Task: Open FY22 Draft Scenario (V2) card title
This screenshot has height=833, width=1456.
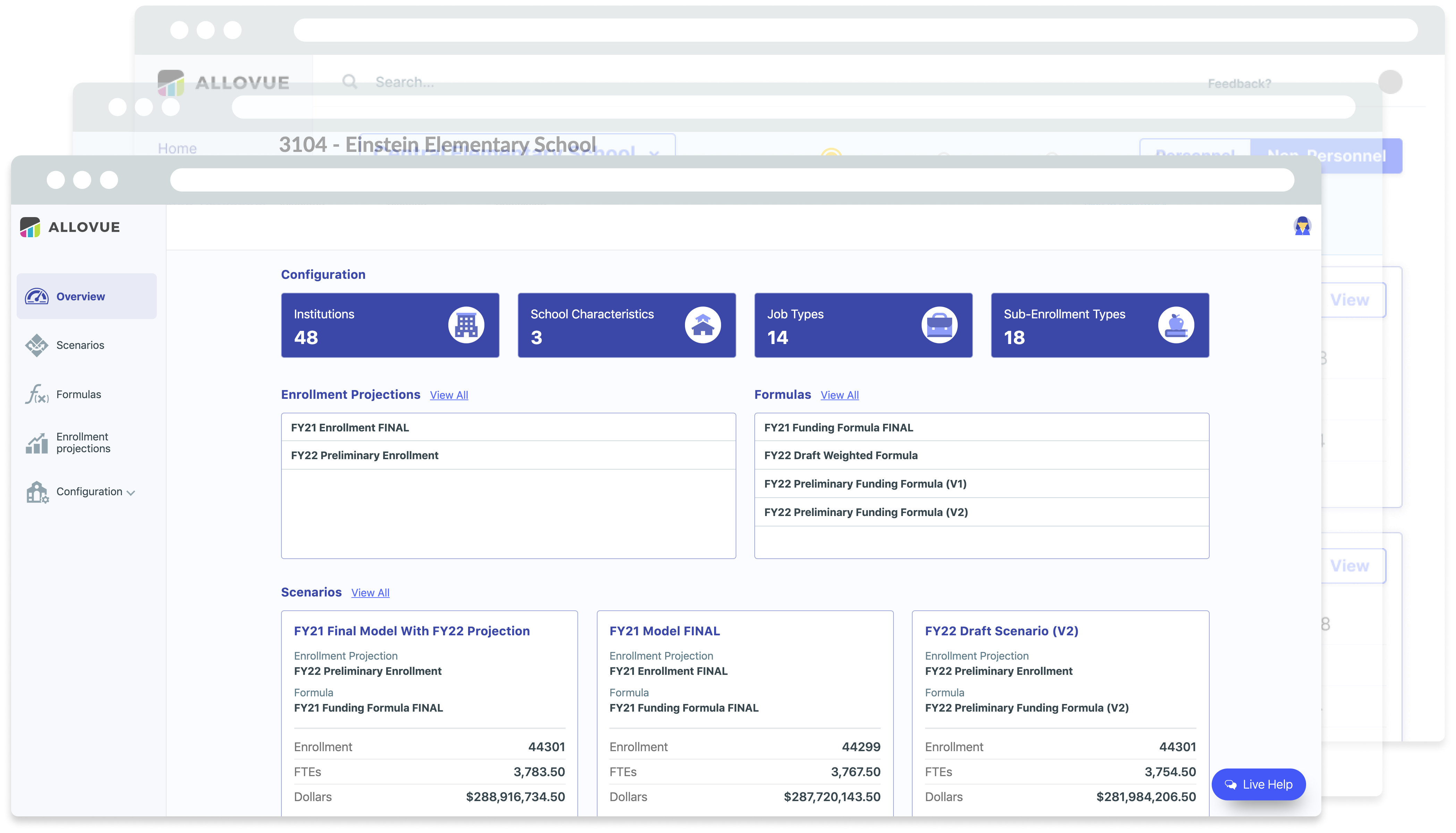Action: tap(1001, 631)
